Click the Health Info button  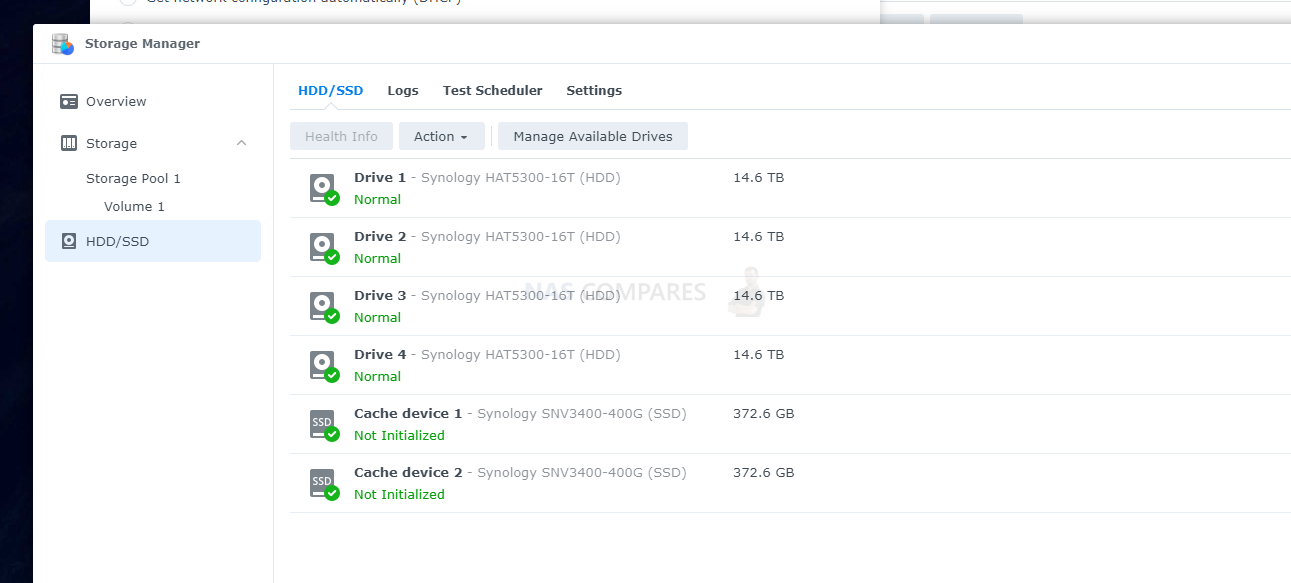[x=341, y=136]
